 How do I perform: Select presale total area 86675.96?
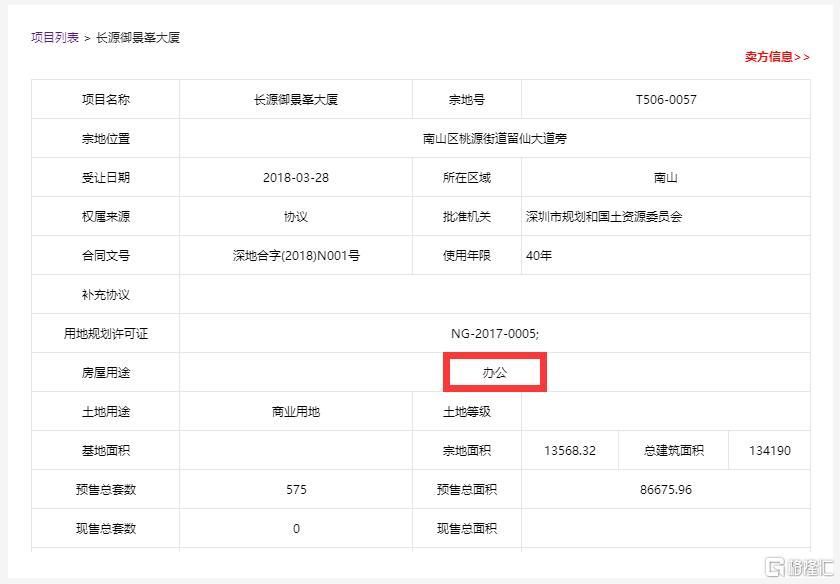[x=665, y=490]
